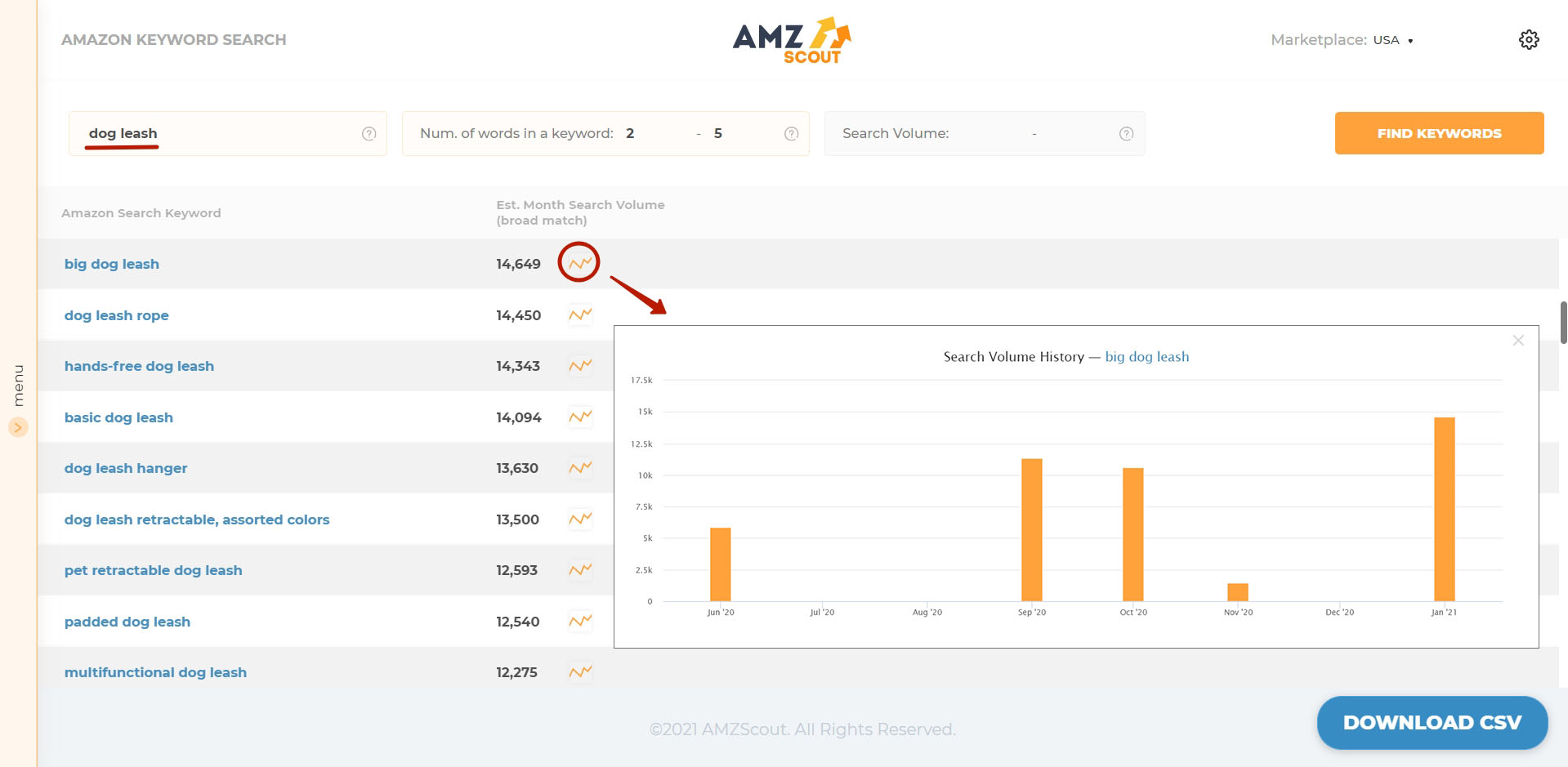Open trend chart icon for dog leash rope
The height and width of the screenshot is (767, 1568).
coord(579,314)
